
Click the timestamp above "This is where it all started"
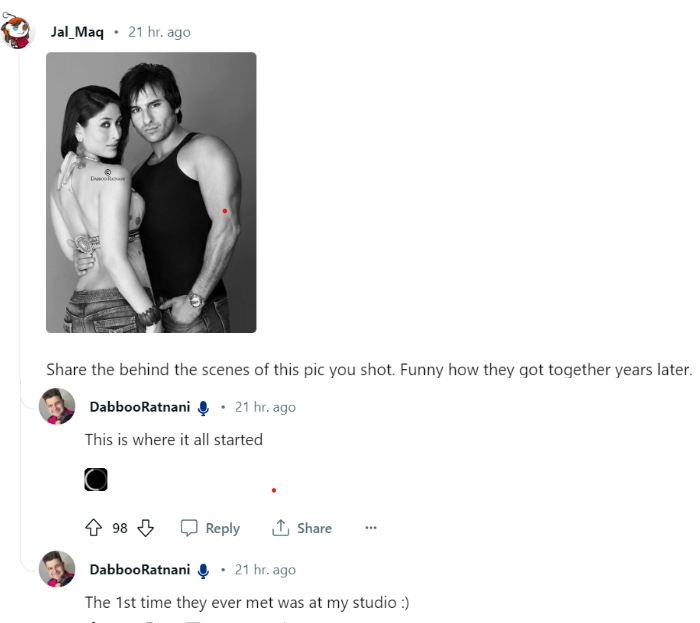265,407
